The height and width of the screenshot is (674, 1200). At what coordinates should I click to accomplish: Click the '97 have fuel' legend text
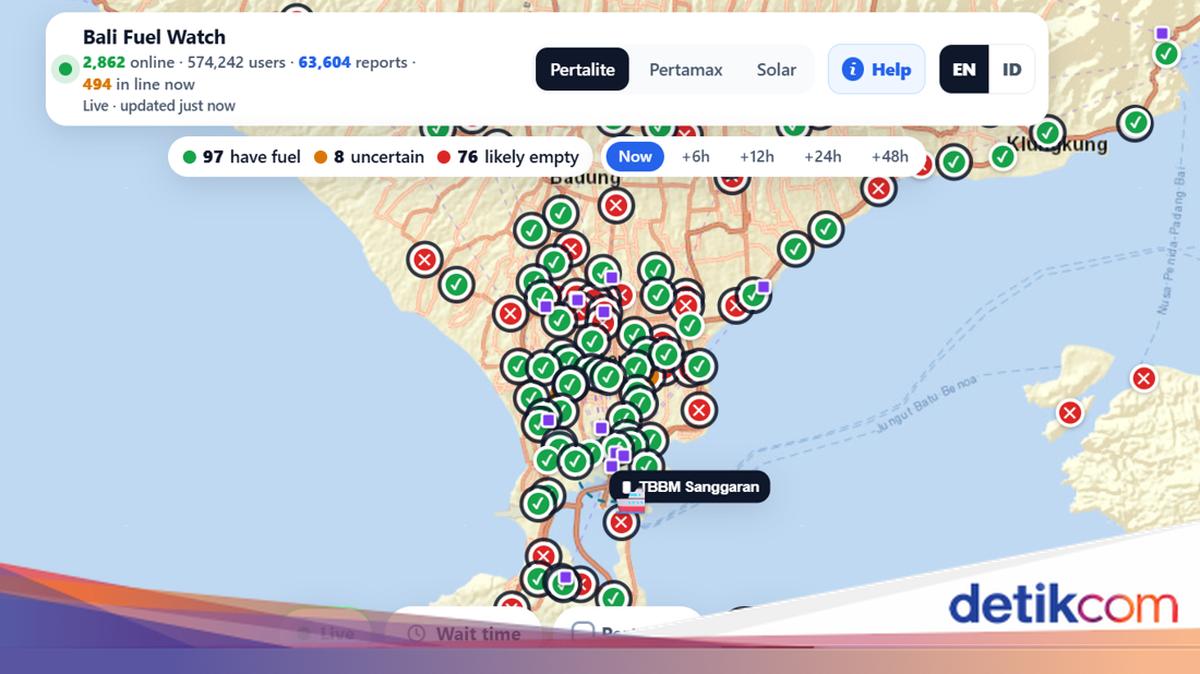click(251, 157)
